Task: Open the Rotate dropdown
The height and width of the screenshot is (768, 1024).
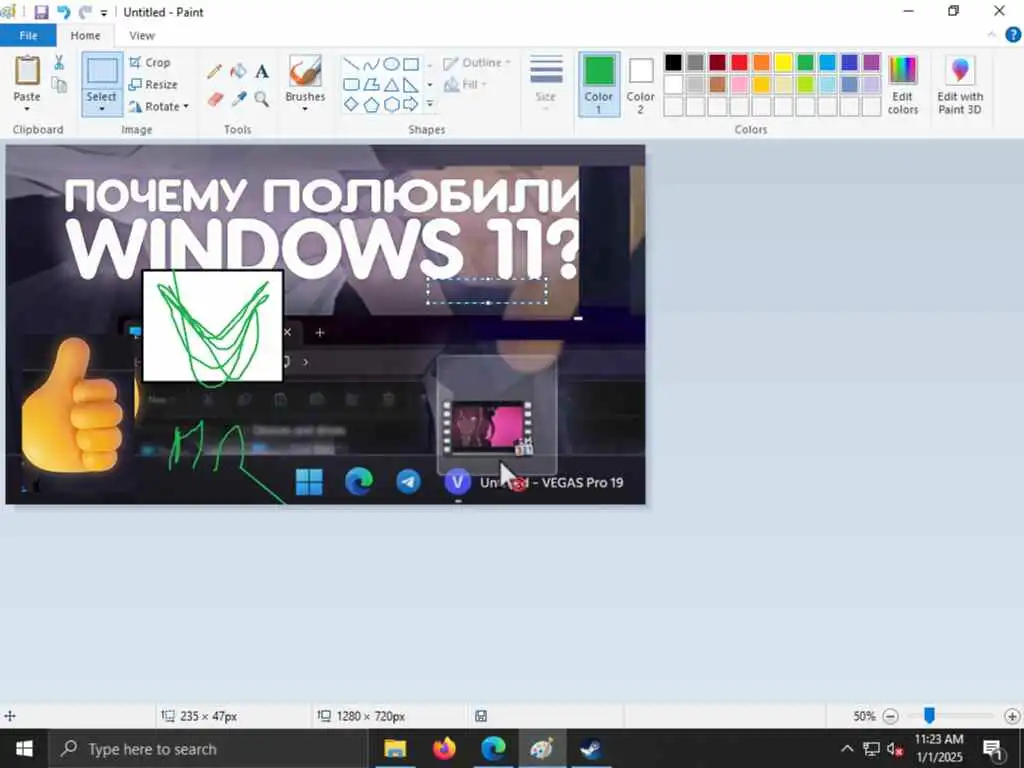Action: (x=159, y=106)
